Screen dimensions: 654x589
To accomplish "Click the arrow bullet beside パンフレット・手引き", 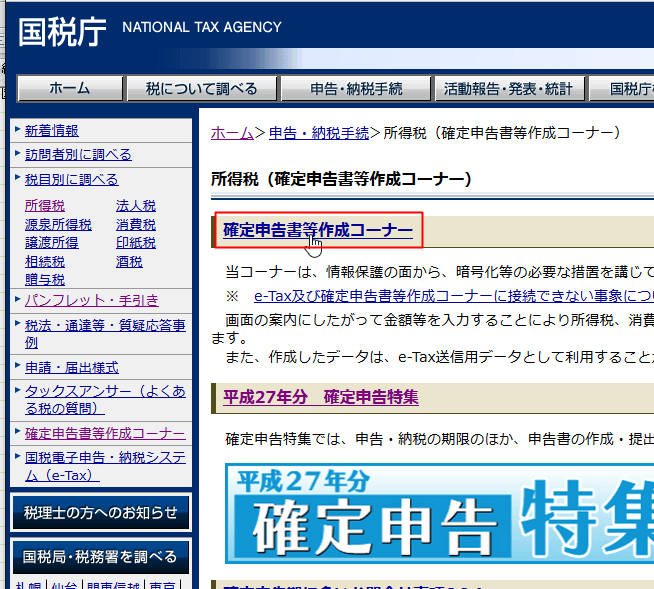I will coord(18,299).
